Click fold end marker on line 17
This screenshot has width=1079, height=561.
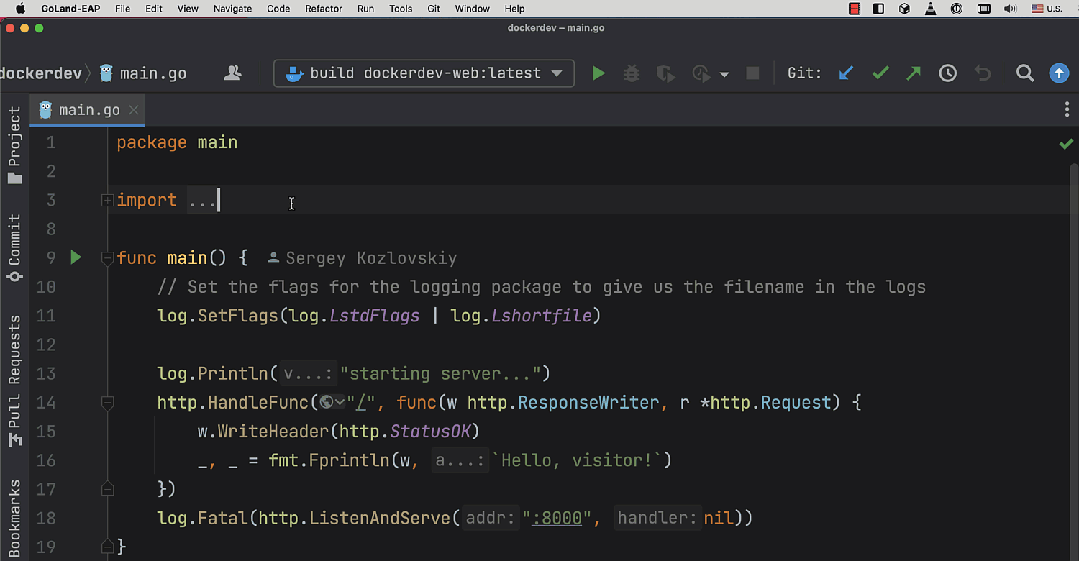pyautogui.click(x=107, y=489)
